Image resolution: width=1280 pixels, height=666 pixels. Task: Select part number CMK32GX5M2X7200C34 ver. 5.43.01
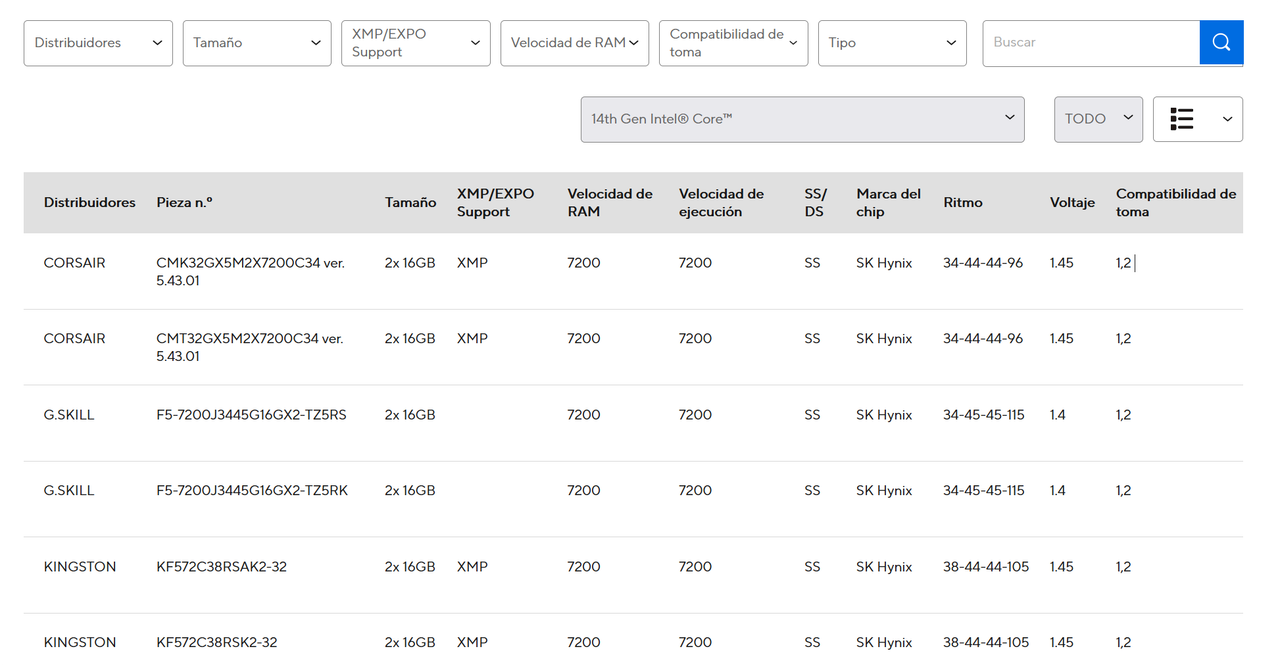point(250,272)
